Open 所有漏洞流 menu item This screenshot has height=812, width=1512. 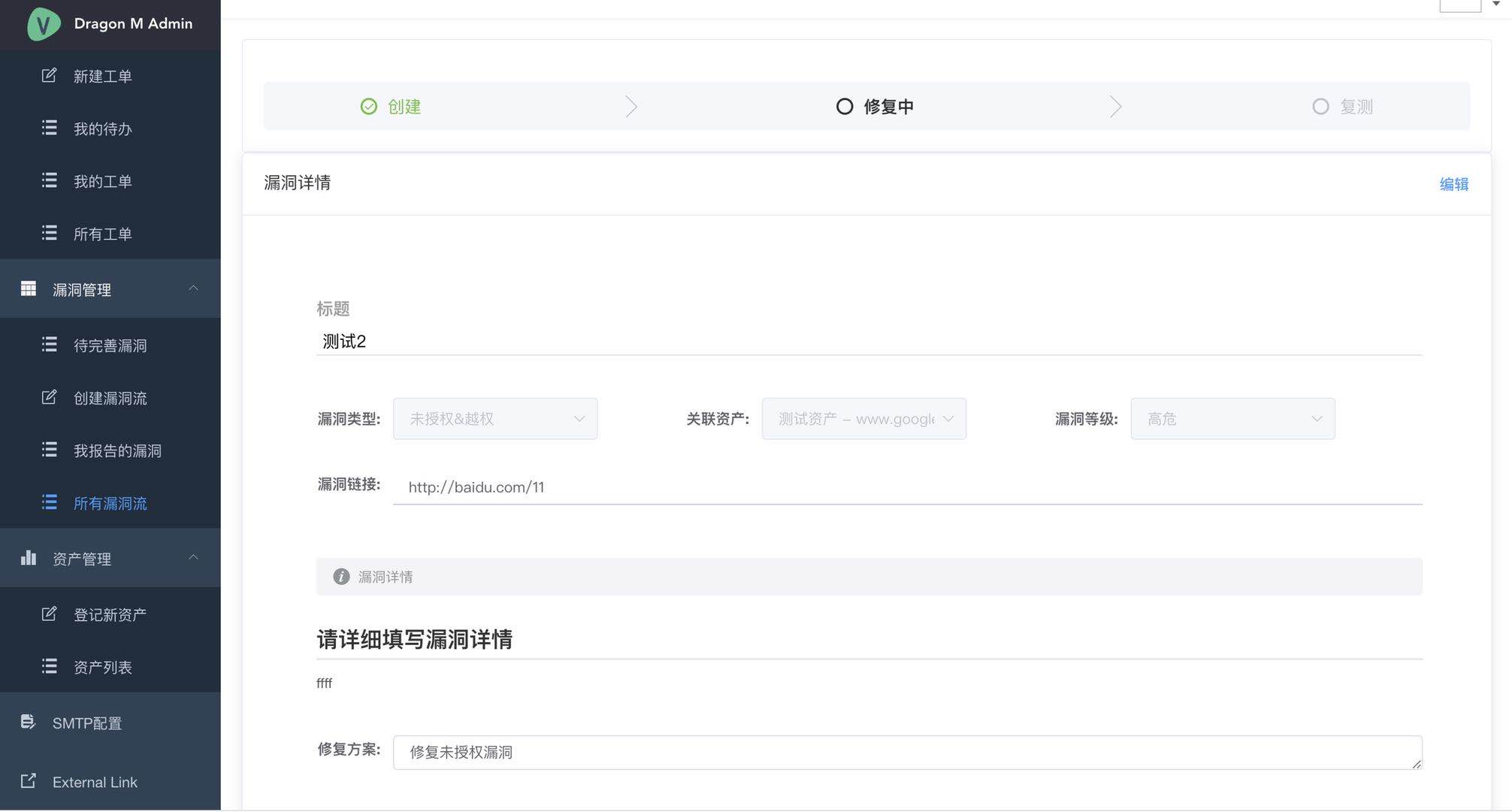click(x=110, y=503)
